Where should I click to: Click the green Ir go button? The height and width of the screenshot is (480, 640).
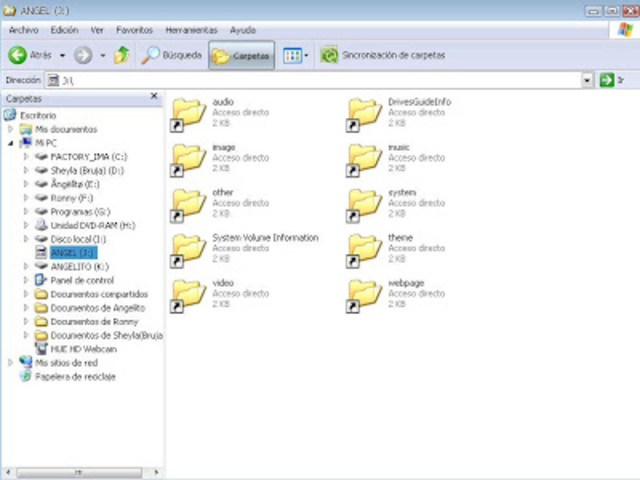(x=607, y=80)
